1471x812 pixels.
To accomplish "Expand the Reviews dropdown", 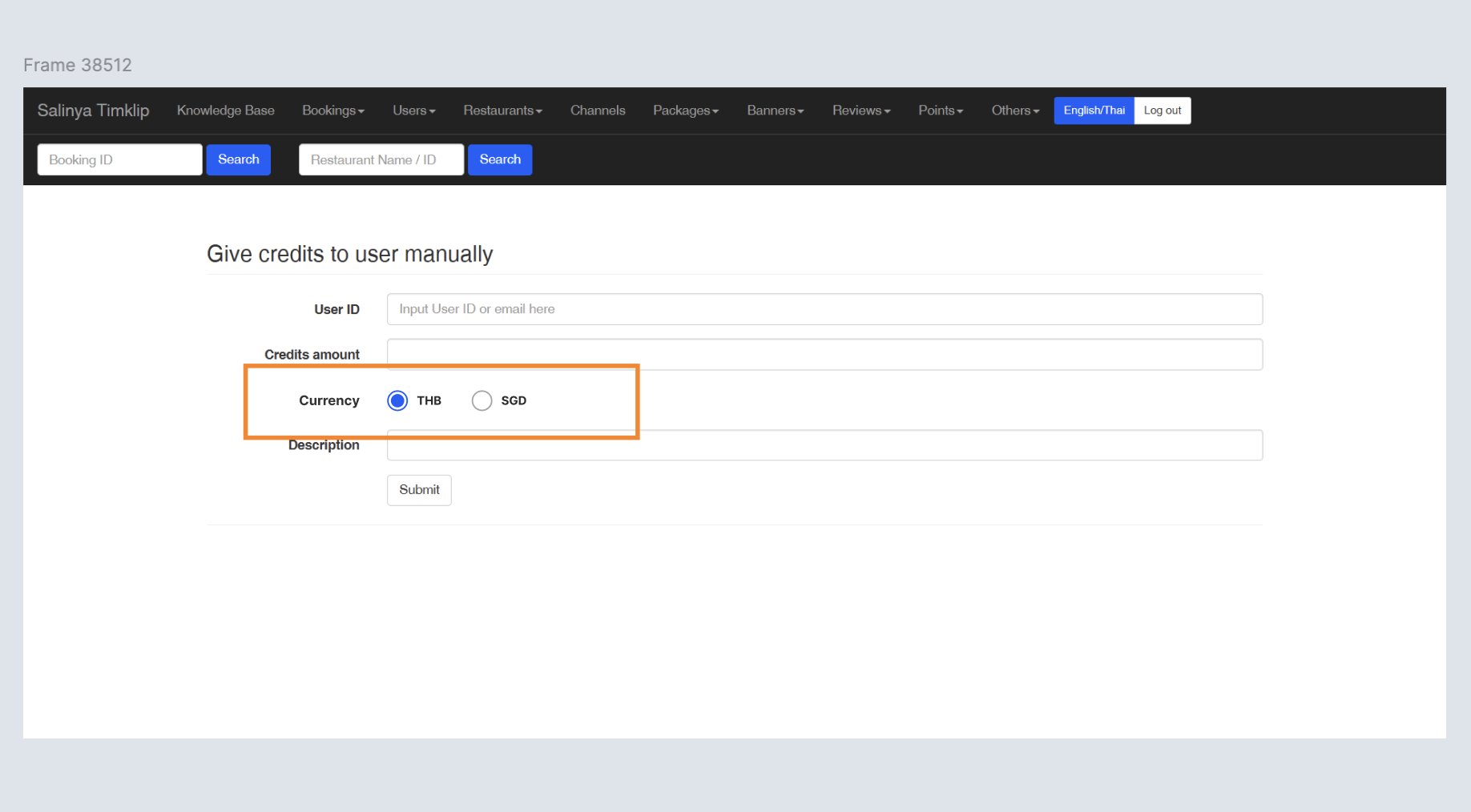I will 860,111.
